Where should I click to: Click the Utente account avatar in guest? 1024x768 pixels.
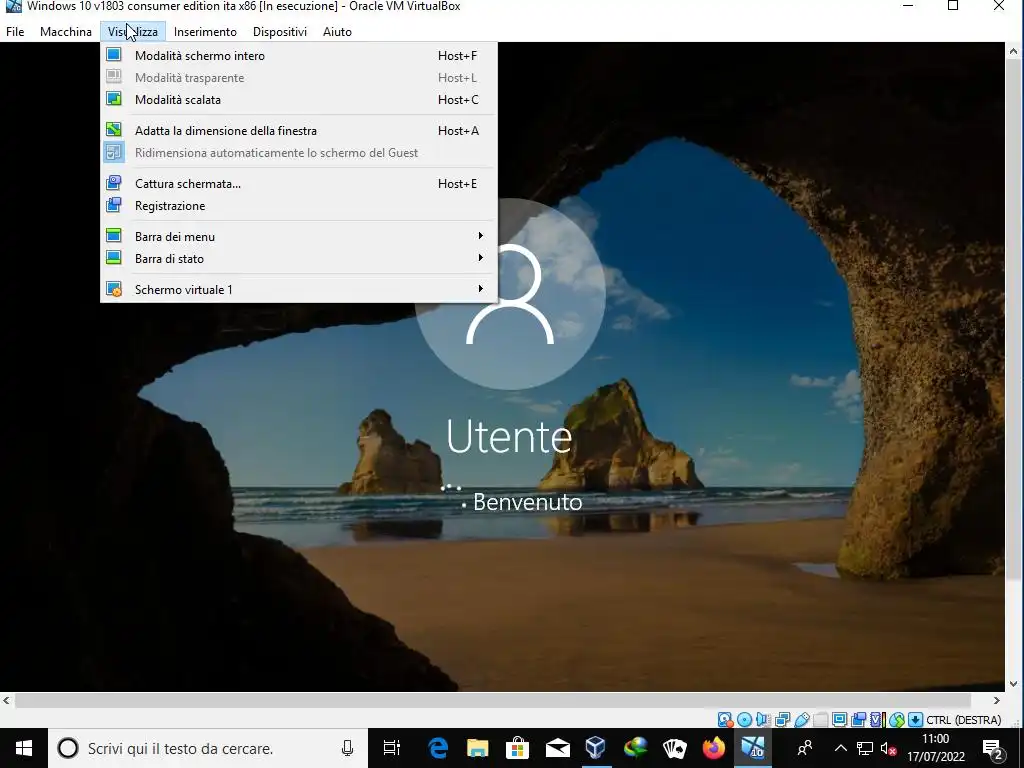tap(510, 295)
